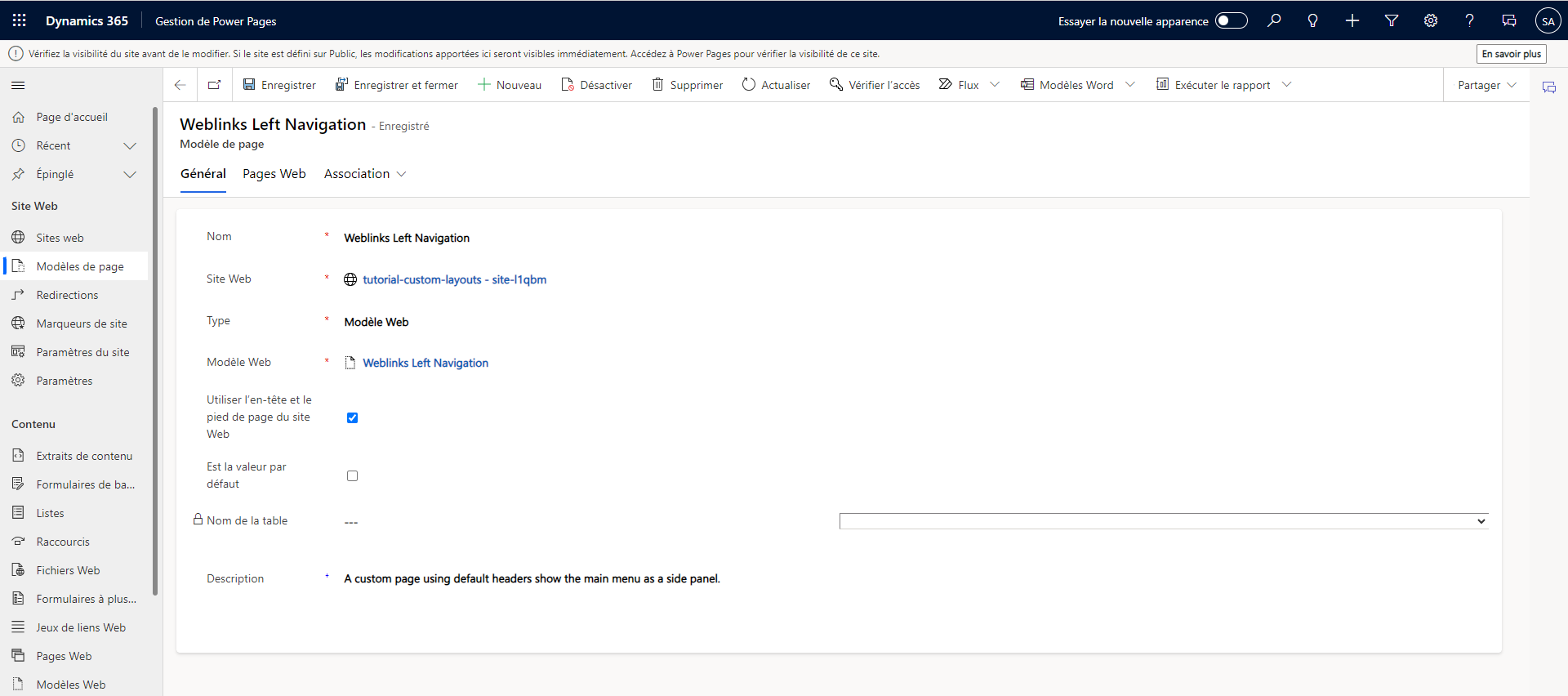Expand the Récent section chevron
1568x696 pixels.
[129, 145]
